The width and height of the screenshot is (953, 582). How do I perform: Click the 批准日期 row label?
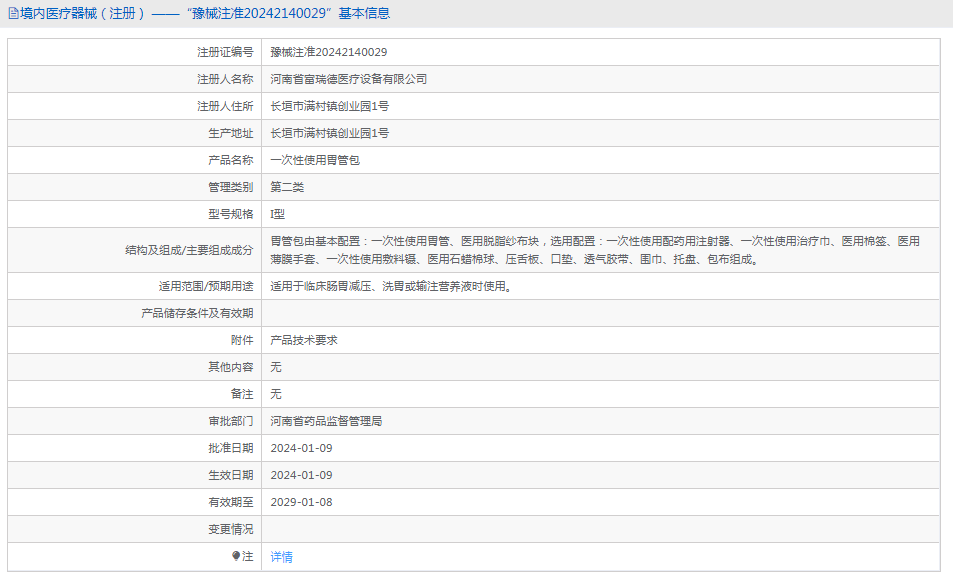[231, 448]
